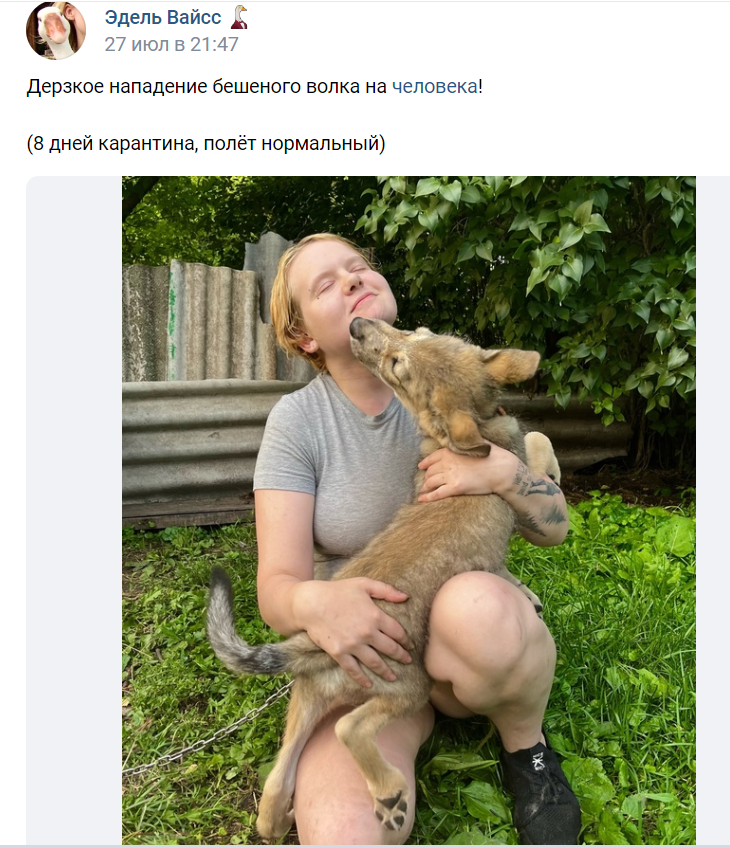Open the attached wolf pup photo
Viewport: 730px width, 848px height.
[409, 510]
